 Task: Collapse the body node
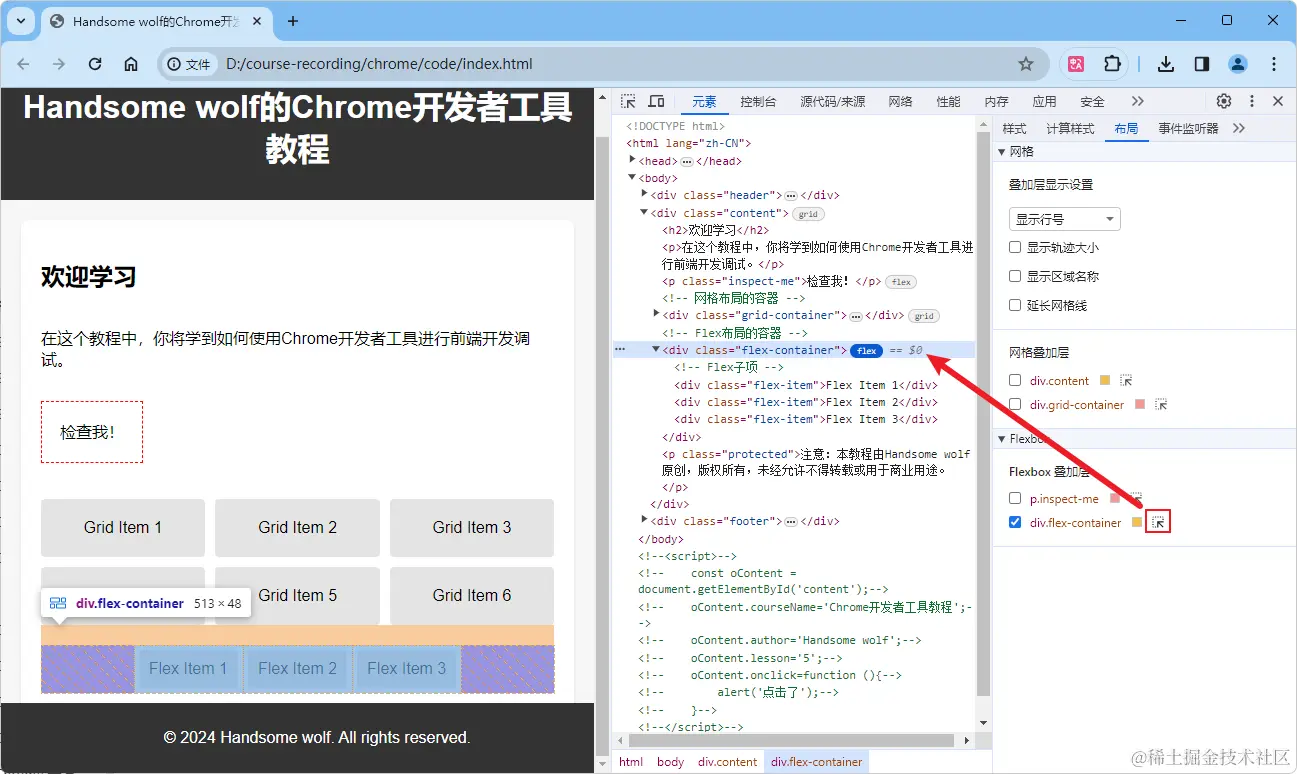pyautogui.click(x=632, y=178)
